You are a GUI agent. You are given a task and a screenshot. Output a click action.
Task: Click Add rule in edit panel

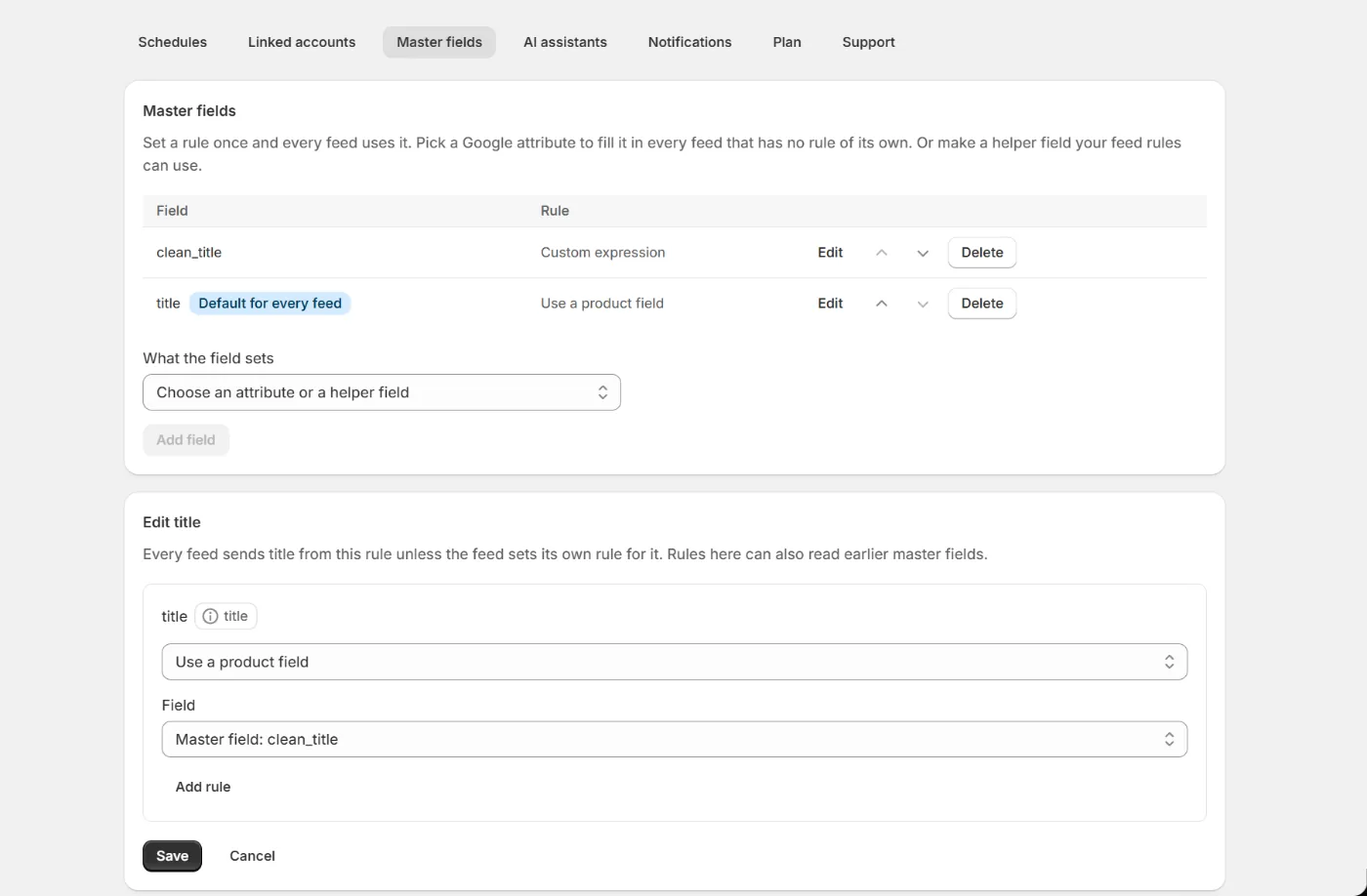click(203, 787)
